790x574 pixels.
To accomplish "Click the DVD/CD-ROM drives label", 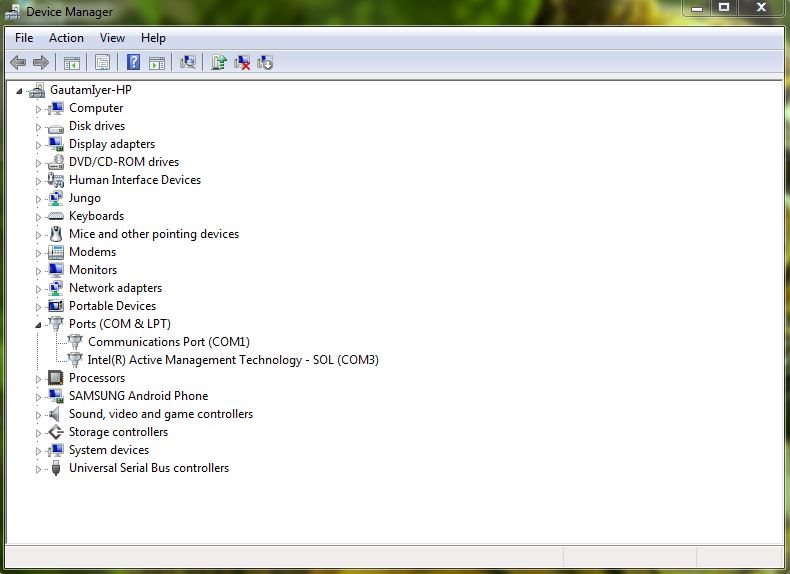I will click(124, 162).
